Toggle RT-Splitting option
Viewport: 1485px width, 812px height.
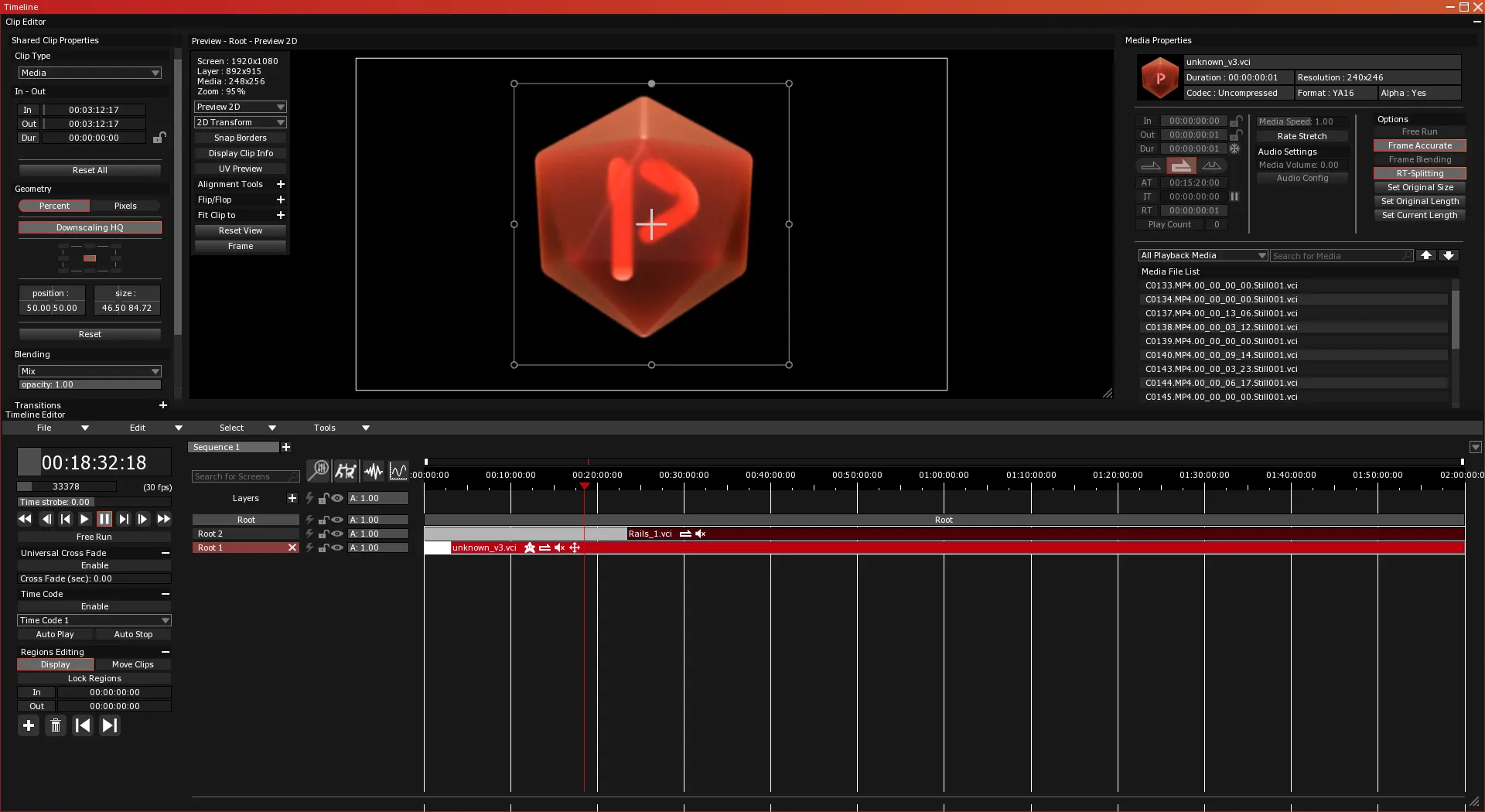(x=1419, y=173)
